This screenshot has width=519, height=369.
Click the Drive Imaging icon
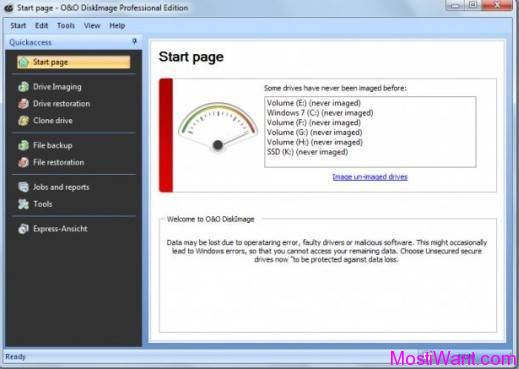click(23, 87)
